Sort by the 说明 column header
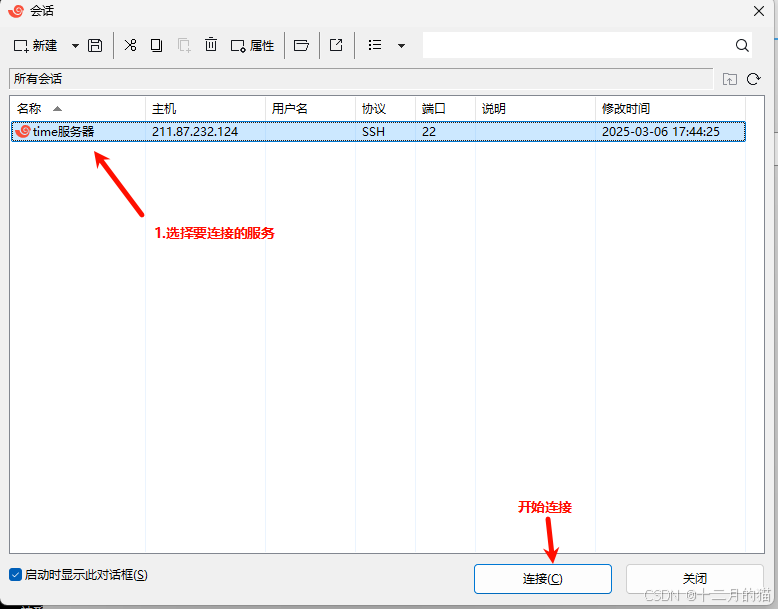Screen dimensions: 778x609 535,108
